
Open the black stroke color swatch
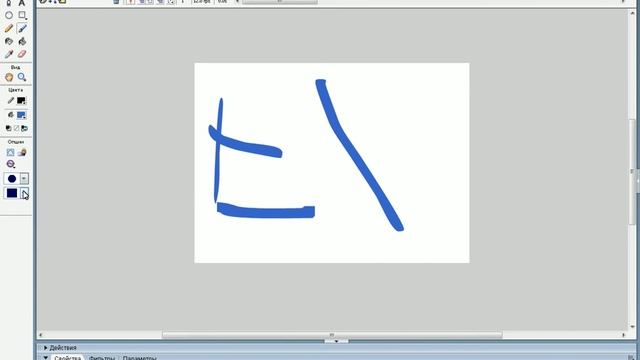21,100
